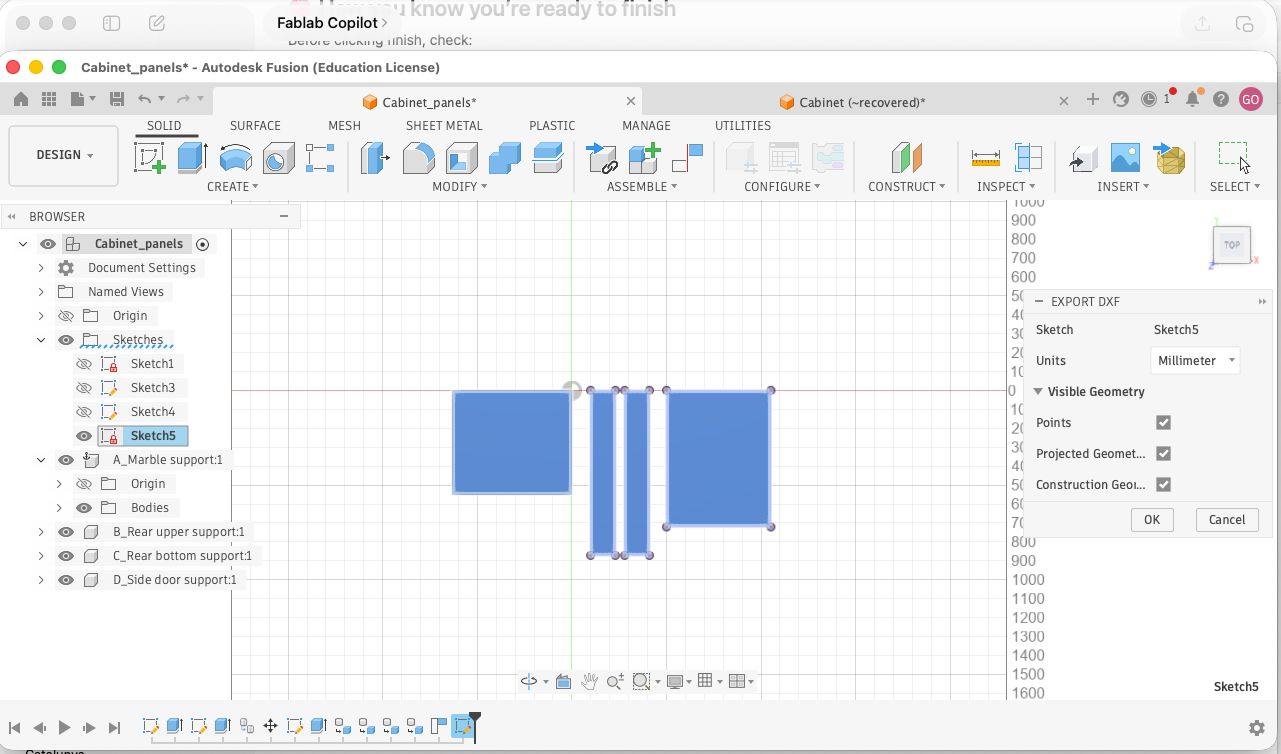Select Sketch5 in the browser tree
The height and width of the screenshot is (754, 1281).
153,436
